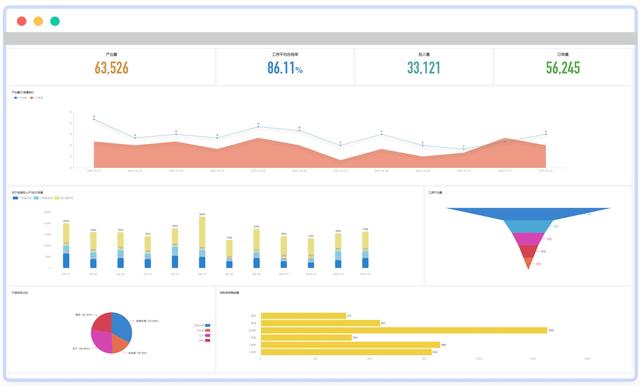The height and width of the screenshot is (386, 640).
Task: Click the magenta pie legend swatch
Action: tap(208, 335)
